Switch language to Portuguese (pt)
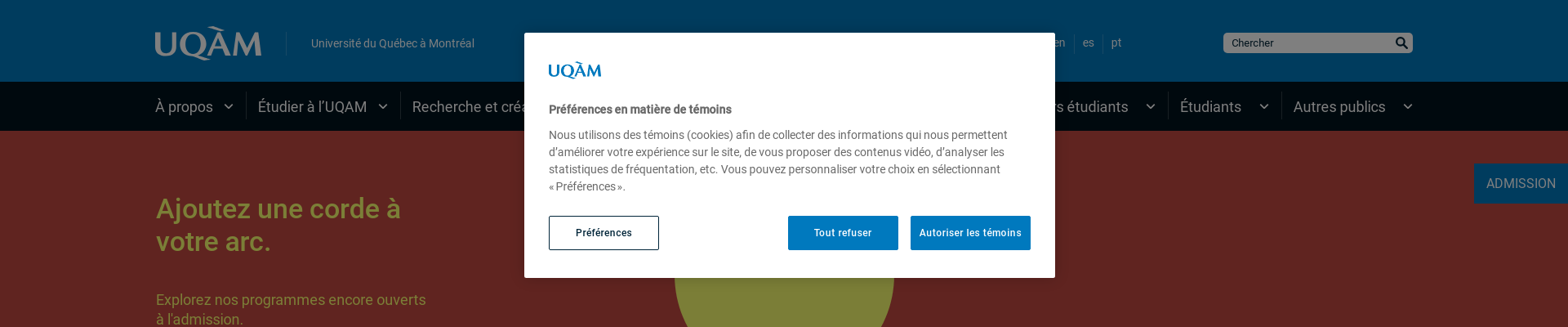Viewport: 1568px width, 327px height. pyautogui.click(x=1116, y=43)
